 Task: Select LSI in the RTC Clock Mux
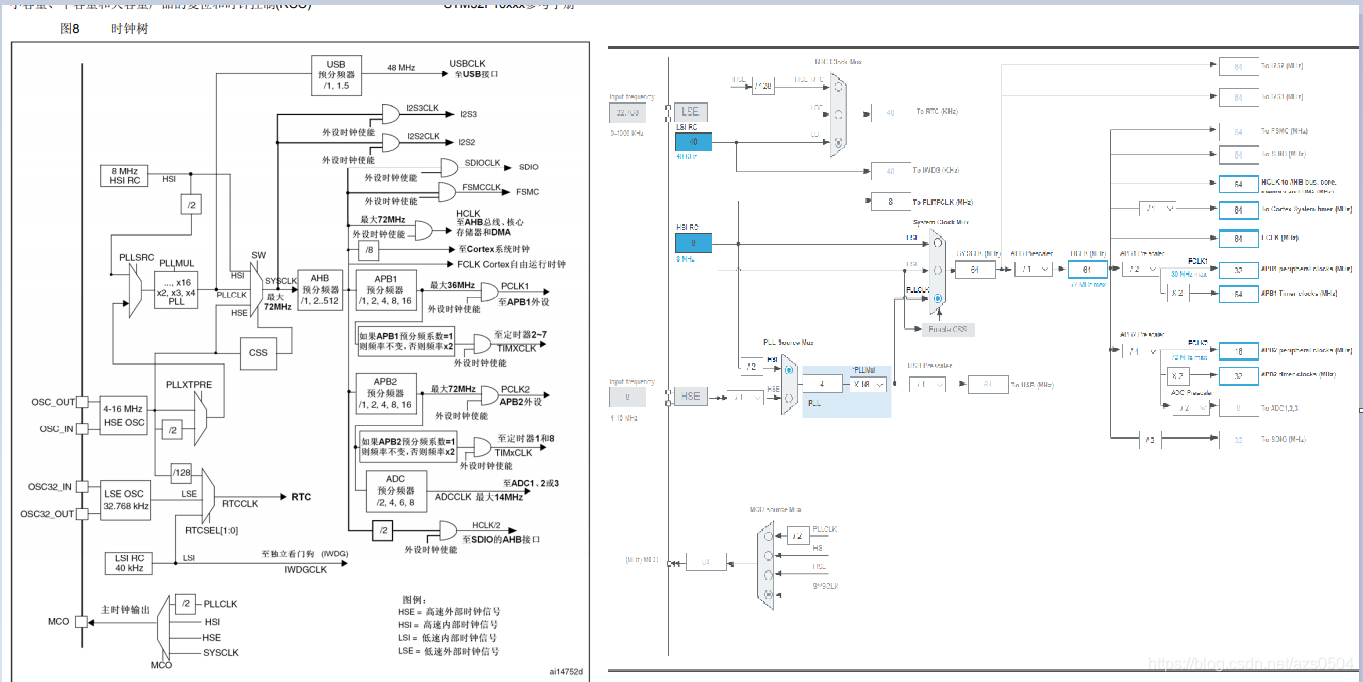pos(839,142)
